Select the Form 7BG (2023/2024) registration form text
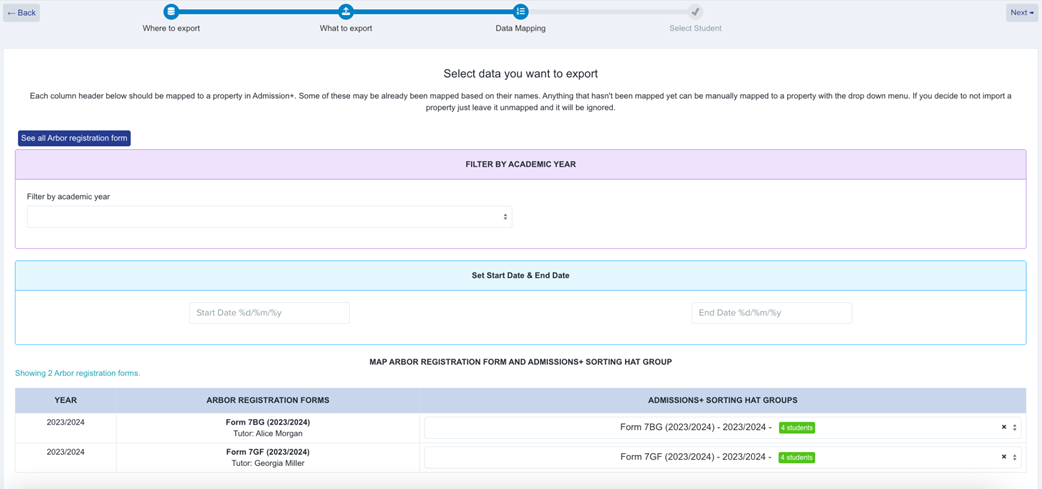The width and height of the screenshot is (1042, 489). point(268,423)
